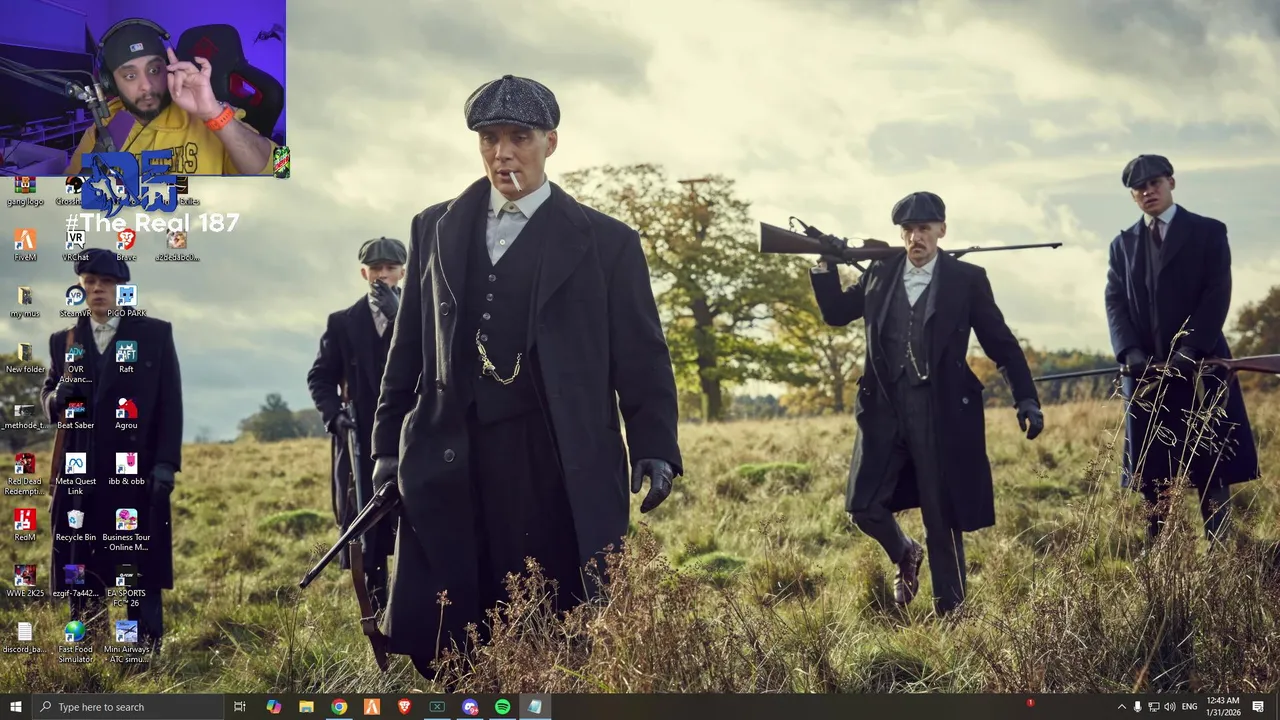
Task: Launch the WWE 2K25 desktop shortcut
Action: (25, 581)
